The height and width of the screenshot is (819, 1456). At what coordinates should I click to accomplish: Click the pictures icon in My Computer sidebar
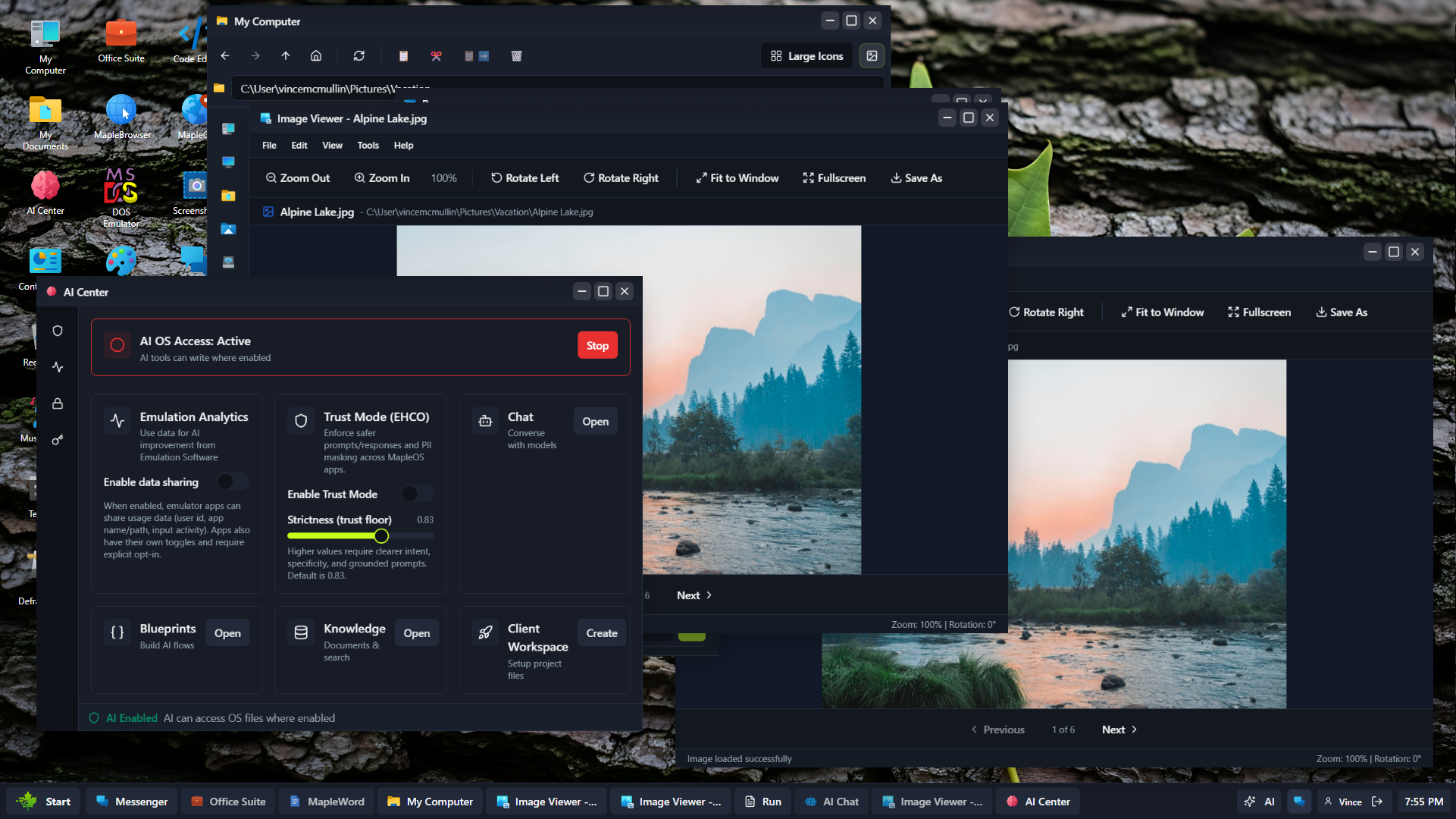point(228,229)
